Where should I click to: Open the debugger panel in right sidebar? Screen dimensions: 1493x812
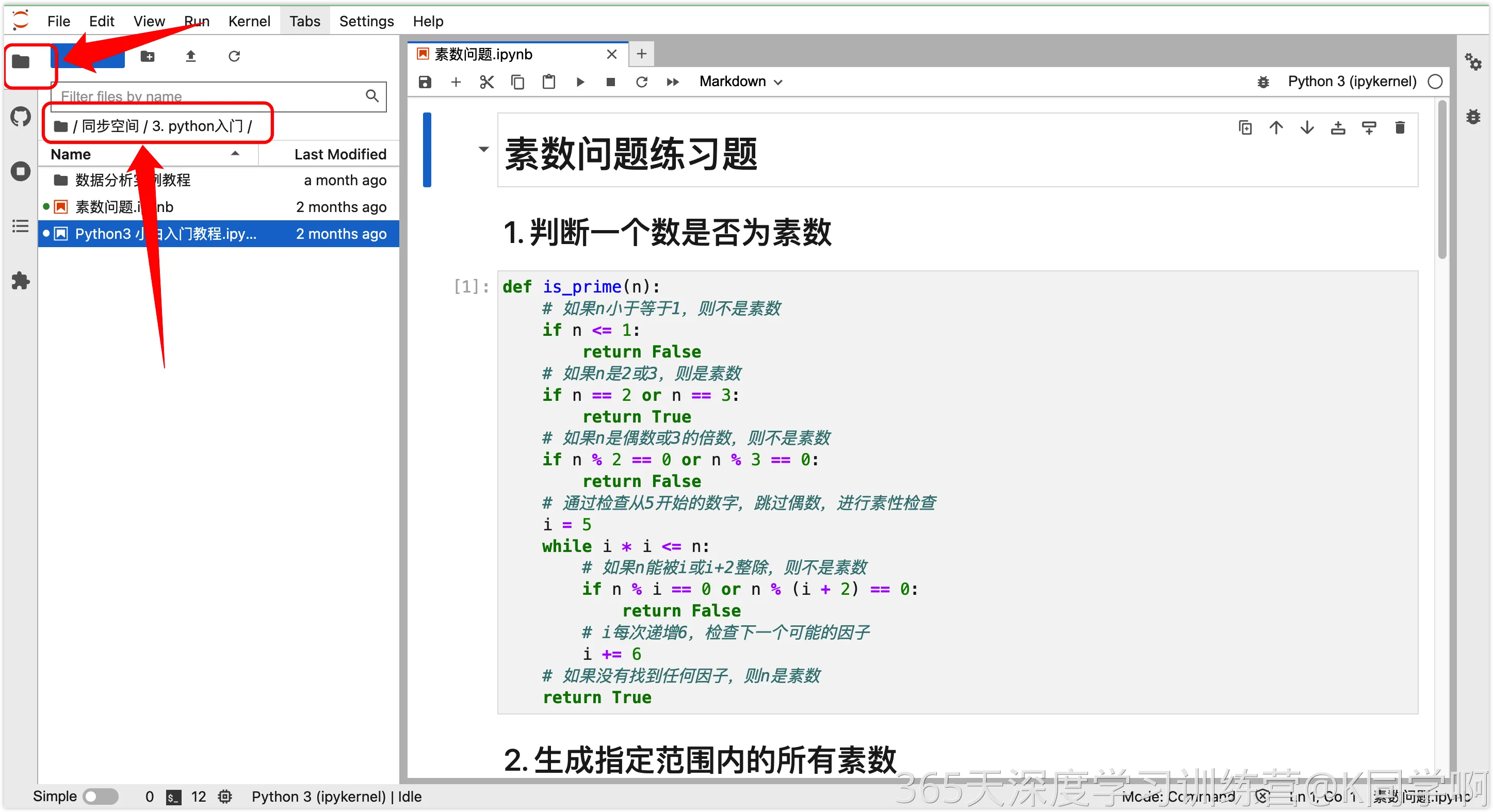click(1473, 117)
